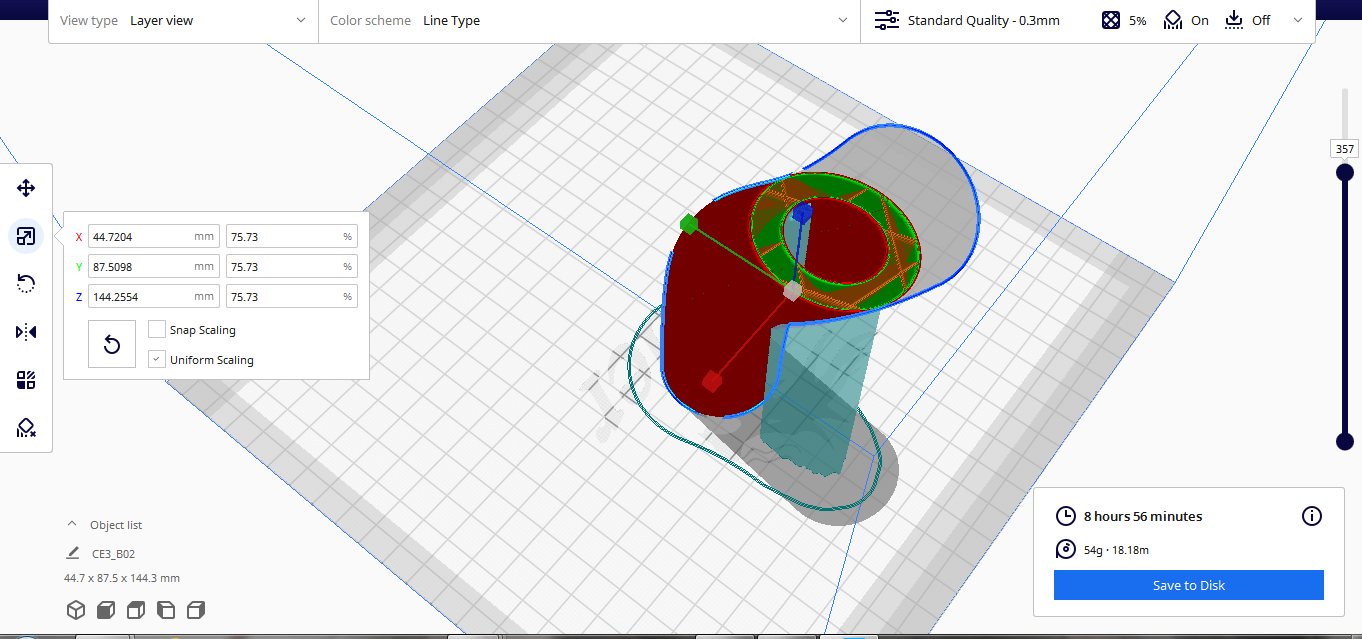Select the Support Blocker tool
Screen dimensions: 1362x639
(26, 428)
